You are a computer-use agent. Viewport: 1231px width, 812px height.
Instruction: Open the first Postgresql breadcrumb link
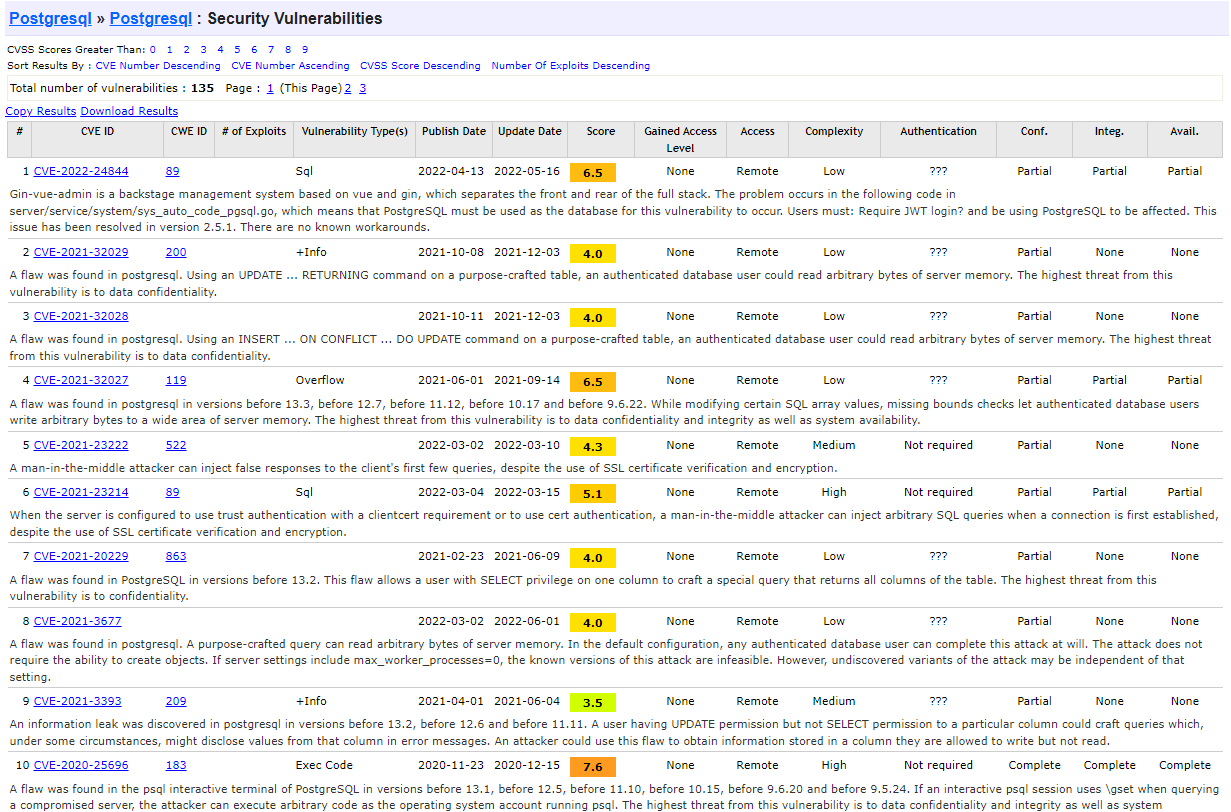(50, 18)
